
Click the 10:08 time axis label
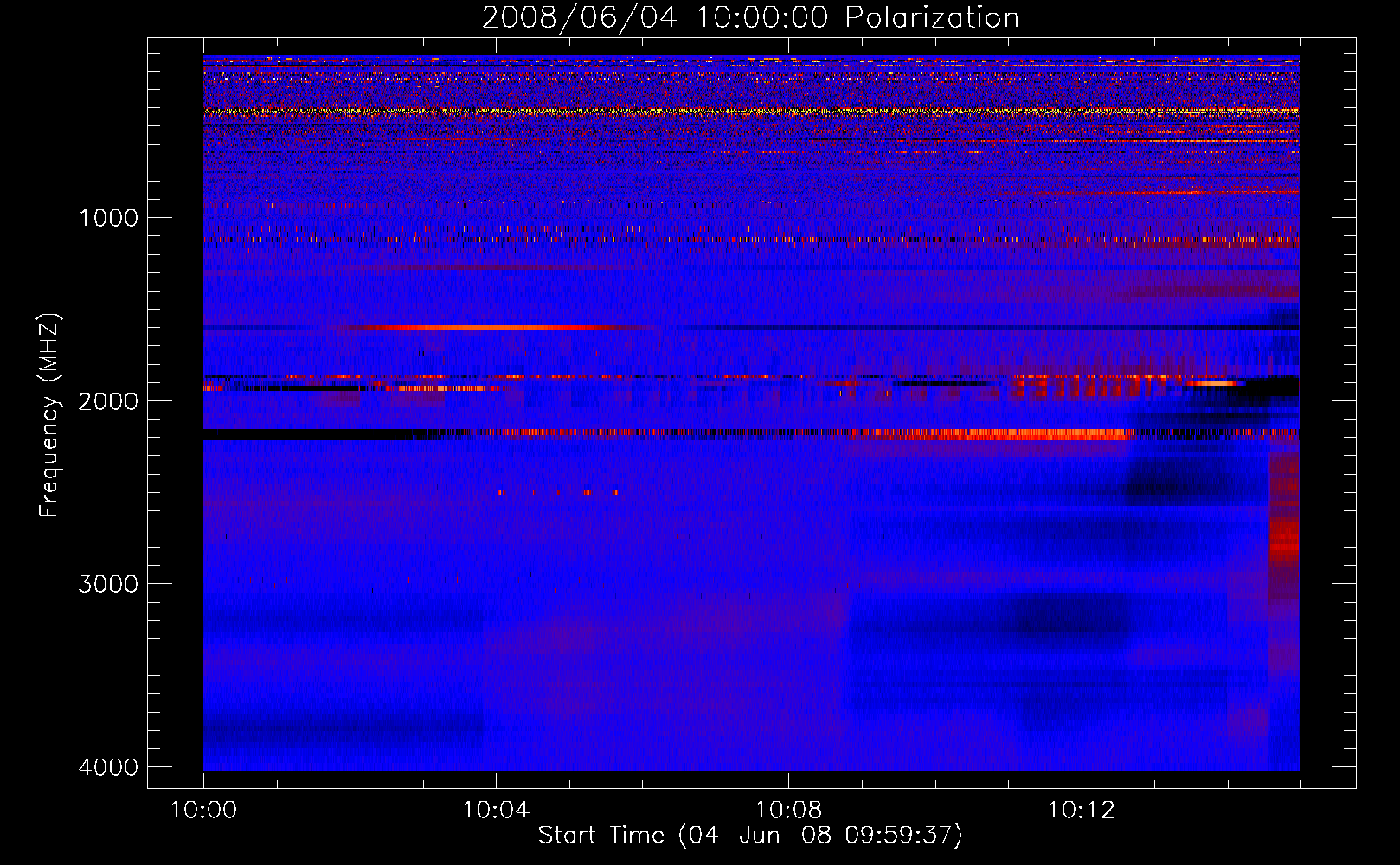pos(788,810)
